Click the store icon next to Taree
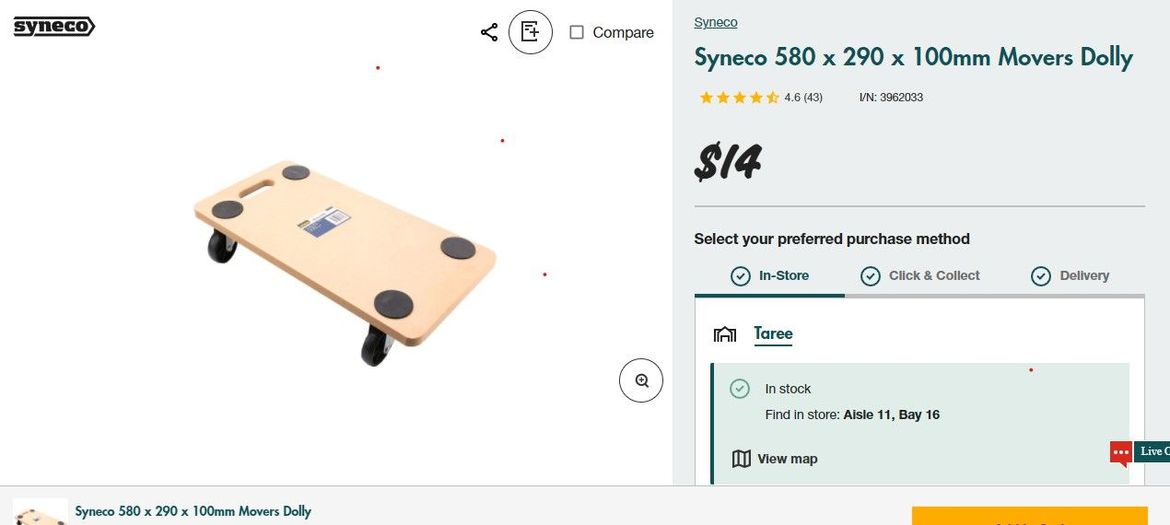 click(x=725, y=334)
